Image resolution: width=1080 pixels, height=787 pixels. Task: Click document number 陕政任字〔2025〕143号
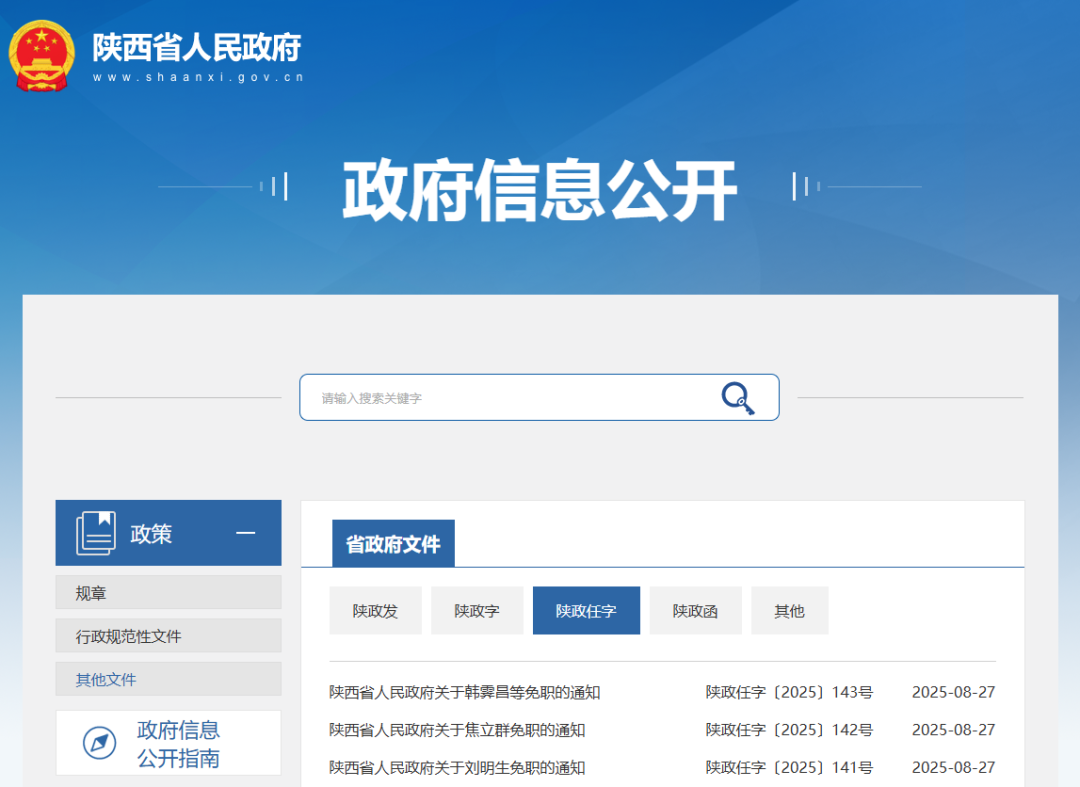[x=789, y=692]
